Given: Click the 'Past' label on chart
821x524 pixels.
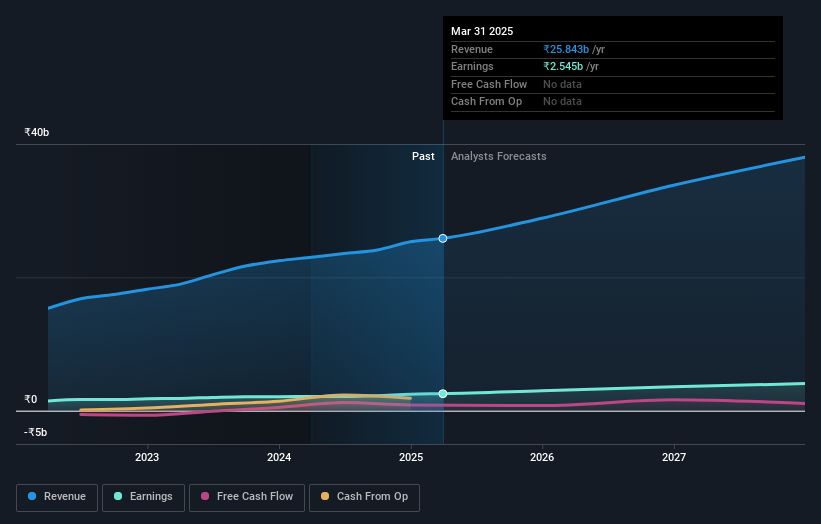Looking at the screenshot, I should point(423,157).
